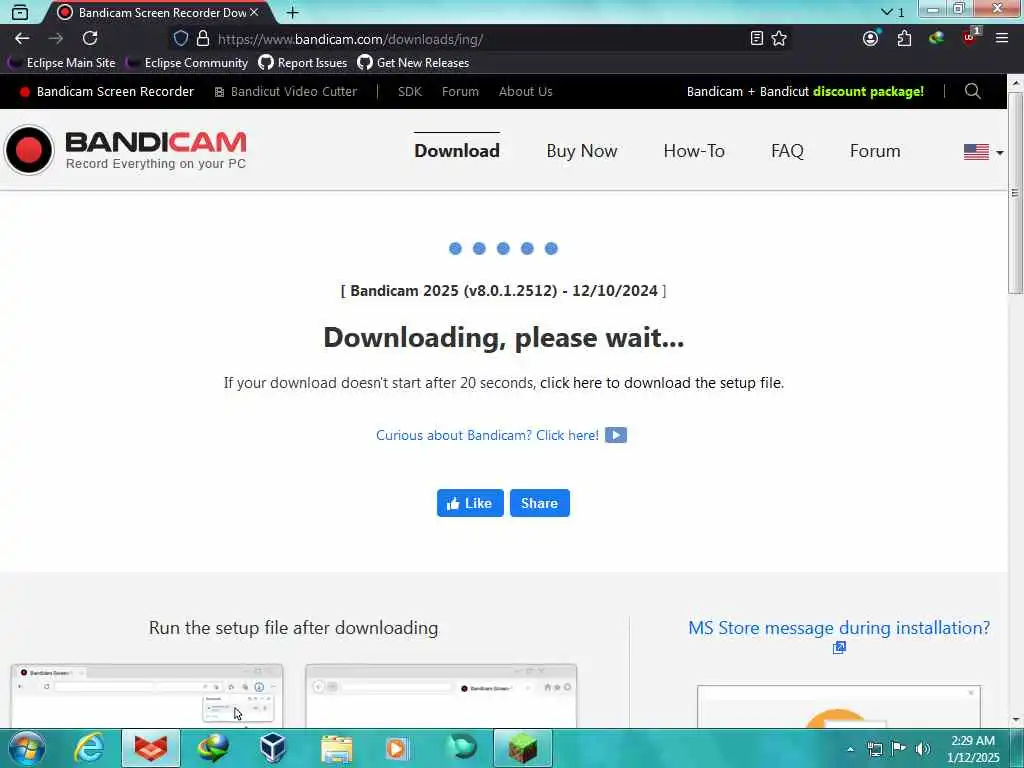Click the play video icon beside Curious link

pyautogui.click(x=616, y=435)
